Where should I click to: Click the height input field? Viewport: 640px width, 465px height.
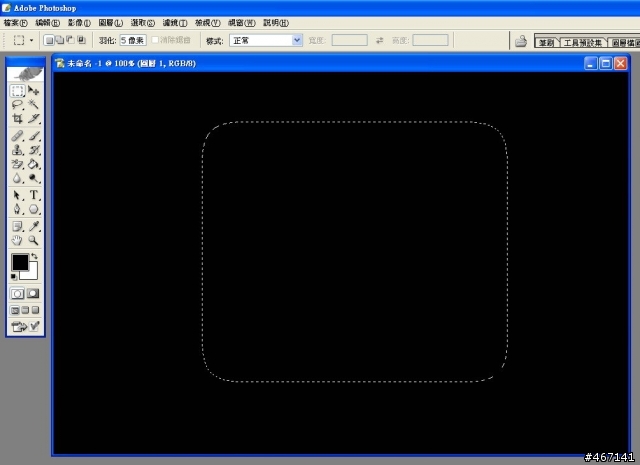tap(430, 40)
